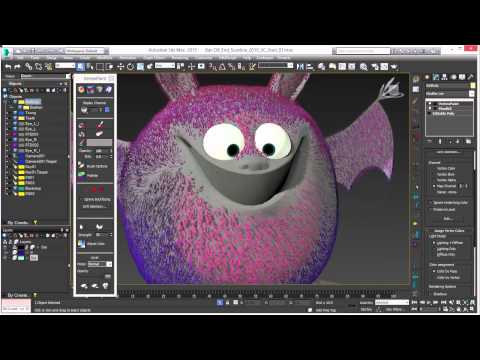
Task: Click the Paint All bucket in VertexPaint
Action: pos(82,125)
